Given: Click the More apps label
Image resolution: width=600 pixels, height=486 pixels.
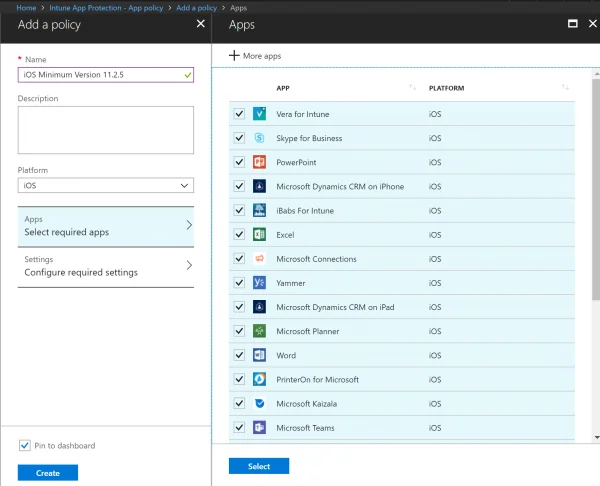Looking at the screenshot, I should point(262,56).
